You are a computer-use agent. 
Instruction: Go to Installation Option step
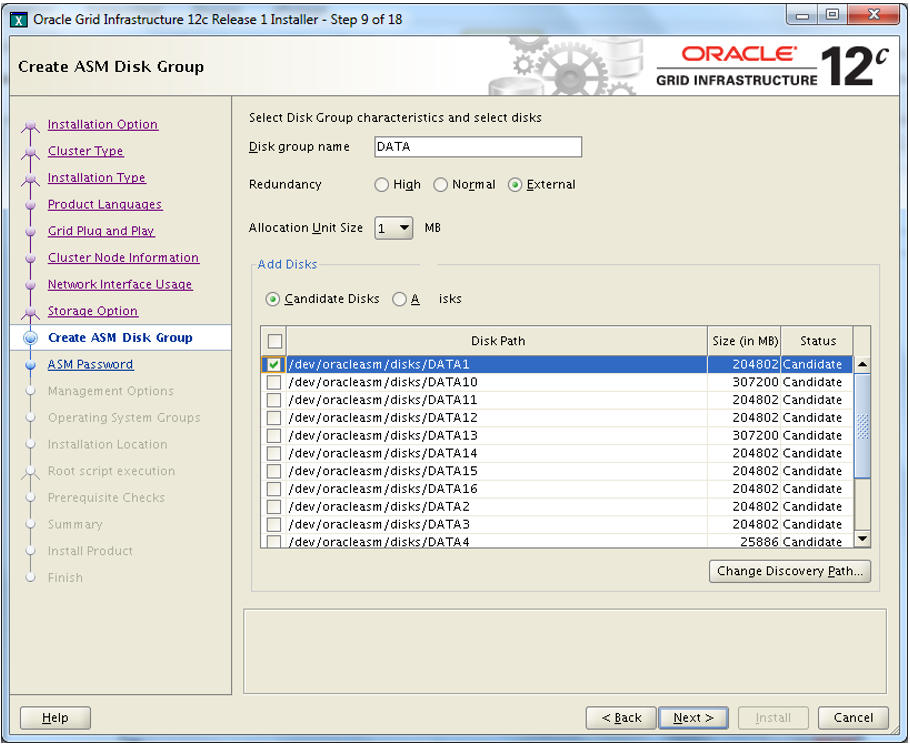point(103,124)
